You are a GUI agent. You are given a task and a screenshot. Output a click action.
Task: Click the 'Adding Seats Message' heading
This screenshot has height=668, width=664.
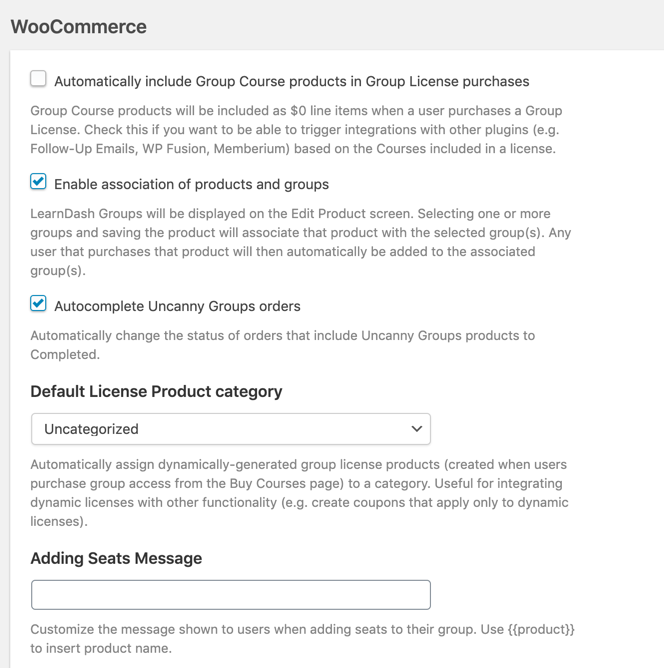116,558
